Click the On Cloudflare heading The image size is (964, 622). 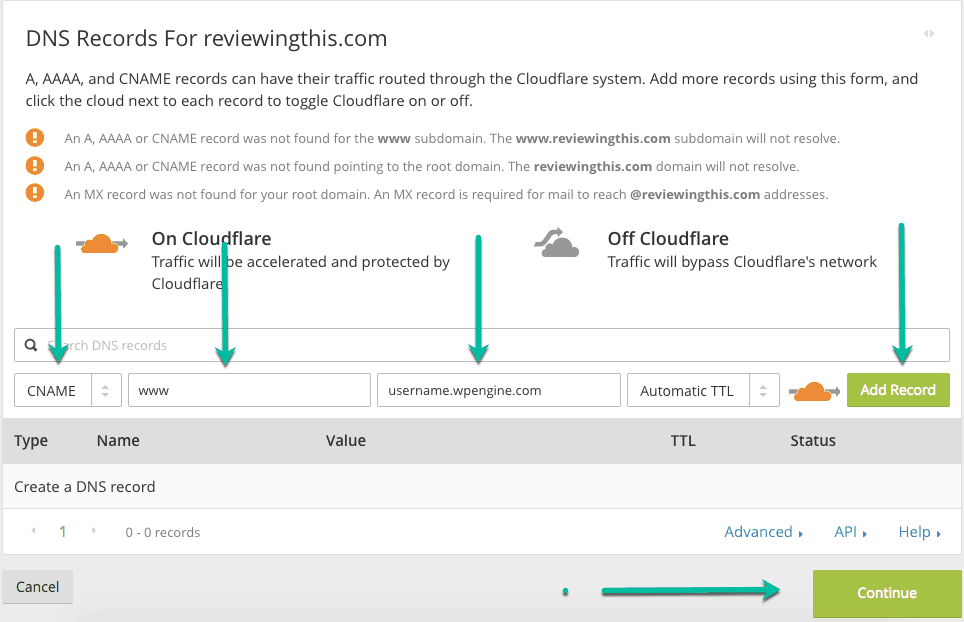coord(211,238)
